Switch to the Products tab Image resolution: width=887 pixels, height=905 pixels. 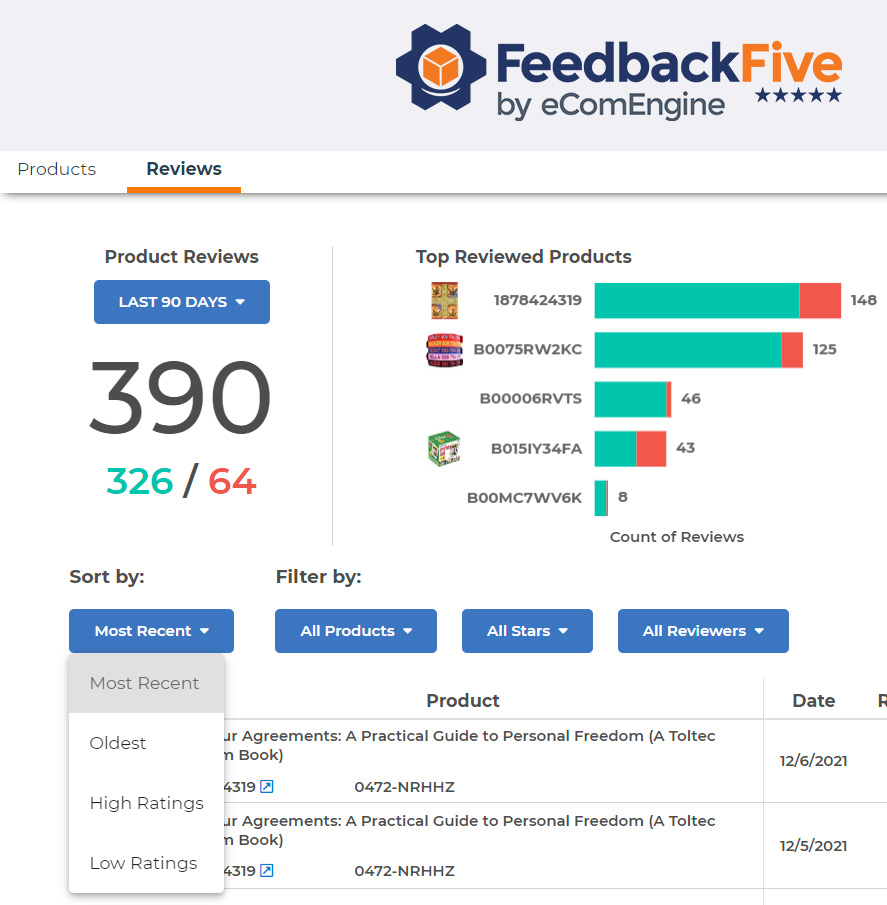point(57,169)
